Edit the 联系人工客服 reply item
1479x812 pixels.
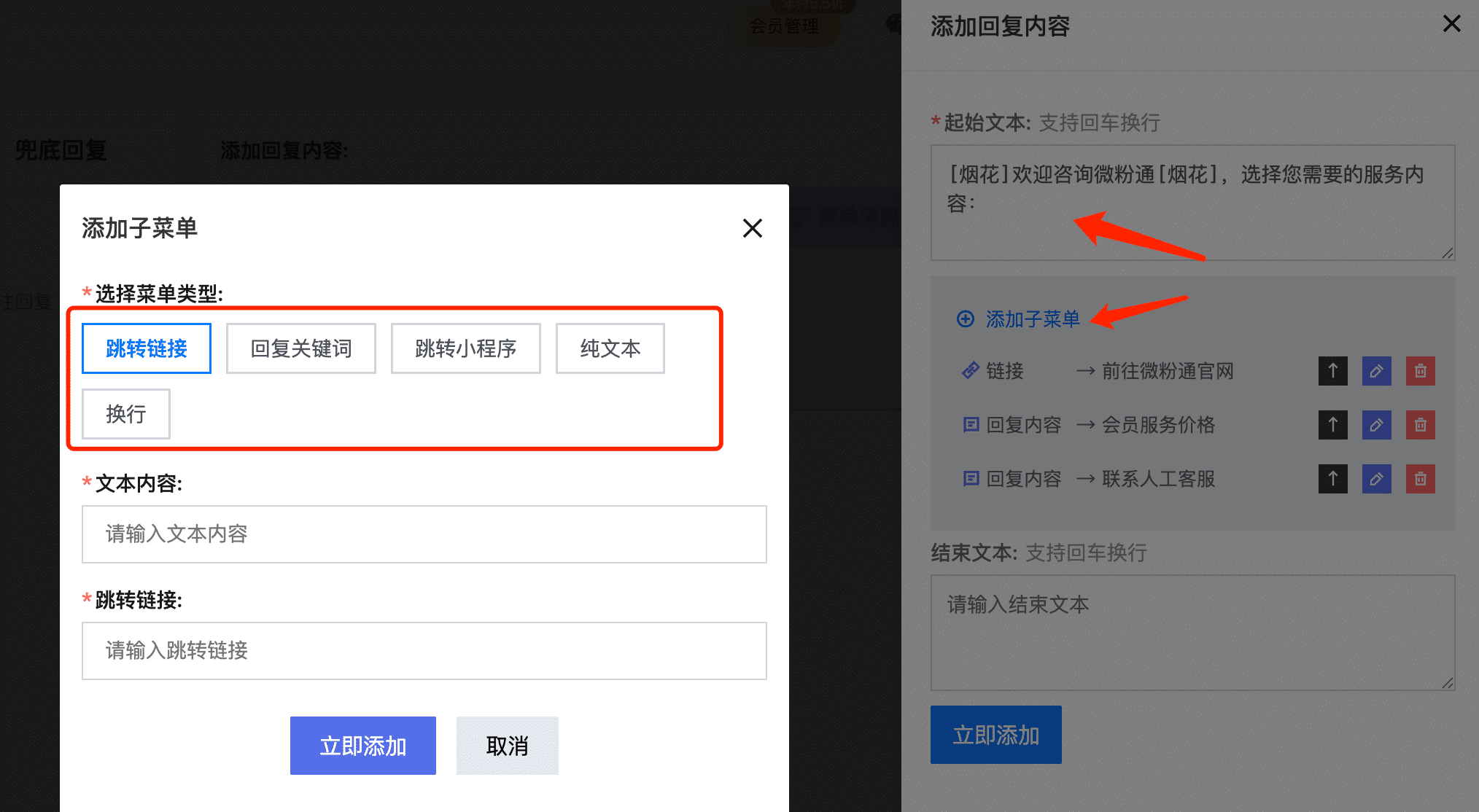click(1376, 479)
